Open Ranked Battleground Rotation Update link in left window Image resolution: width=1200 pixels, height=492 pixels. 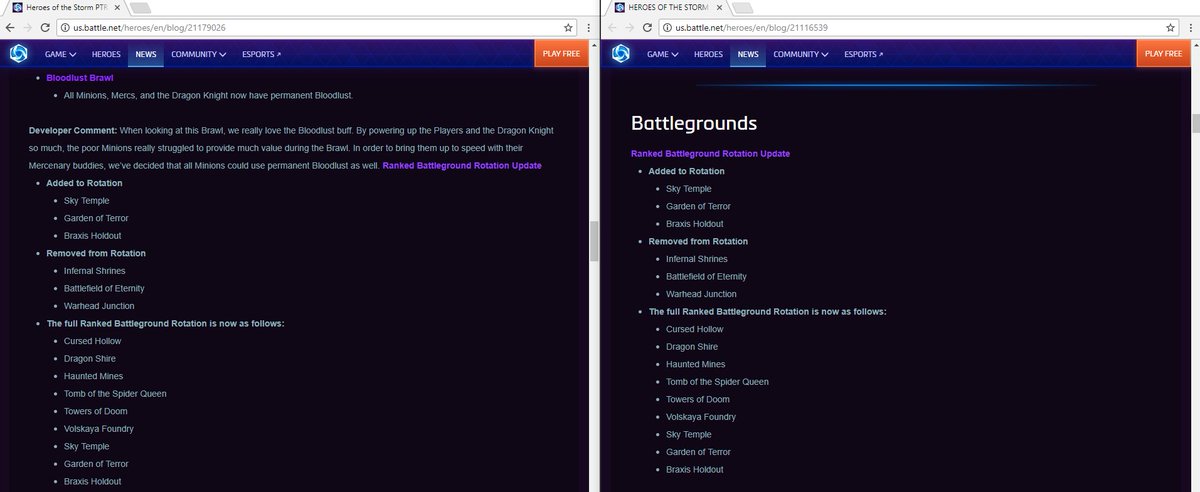point(462,165)
